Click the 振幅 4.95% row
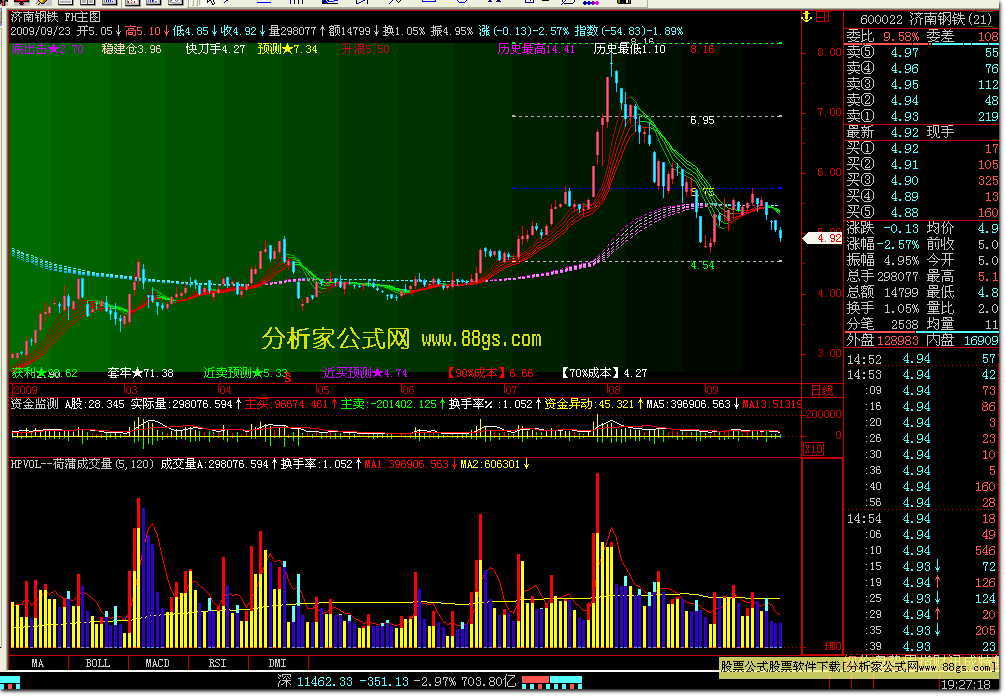Image resolution: width=1006 pixels, height=696 pixels. pos(883,260)
